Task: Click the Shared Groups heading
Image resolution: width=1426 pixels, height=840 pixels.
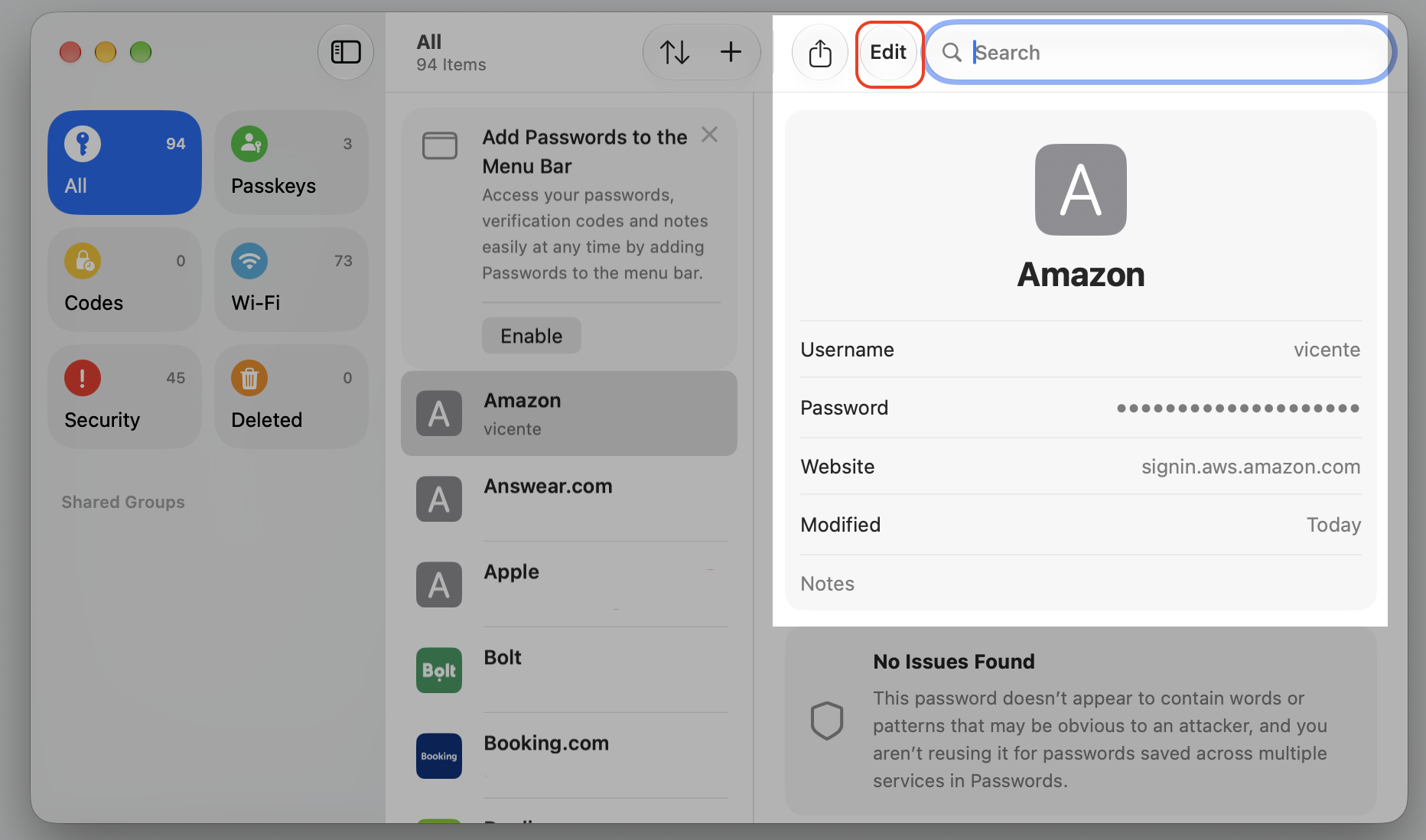Action: pyautogui.click(x=123, y=502)
